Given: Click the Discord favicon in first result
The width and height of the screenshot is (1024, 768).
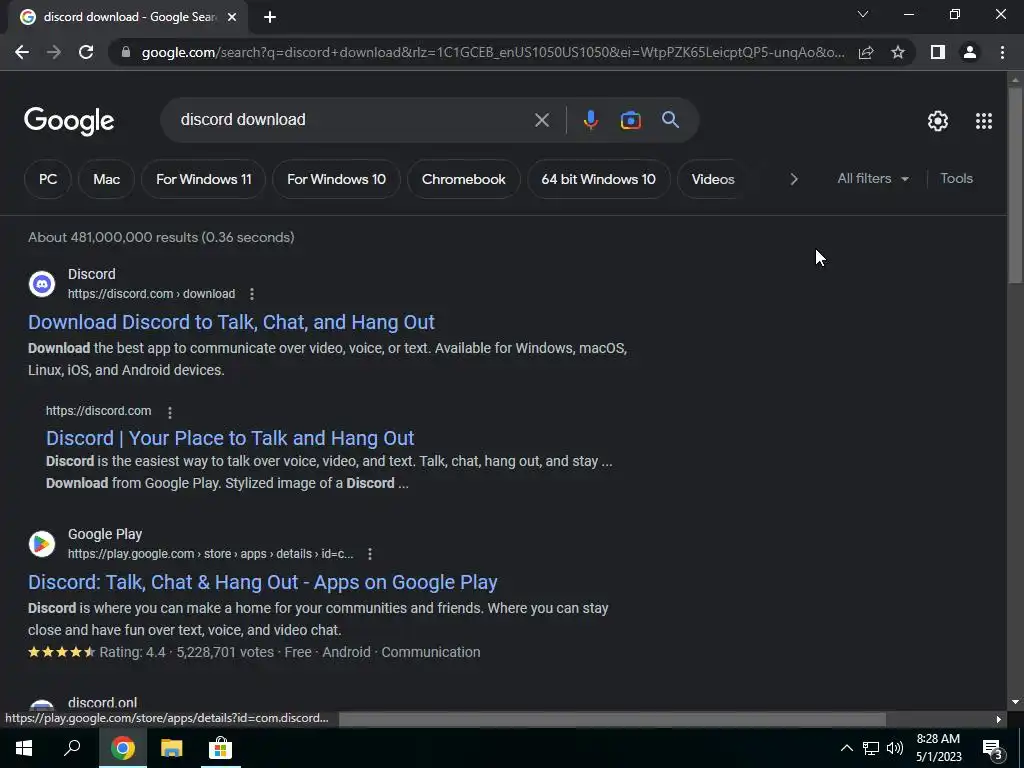Looking at the screenshot, I should [42, 284].
